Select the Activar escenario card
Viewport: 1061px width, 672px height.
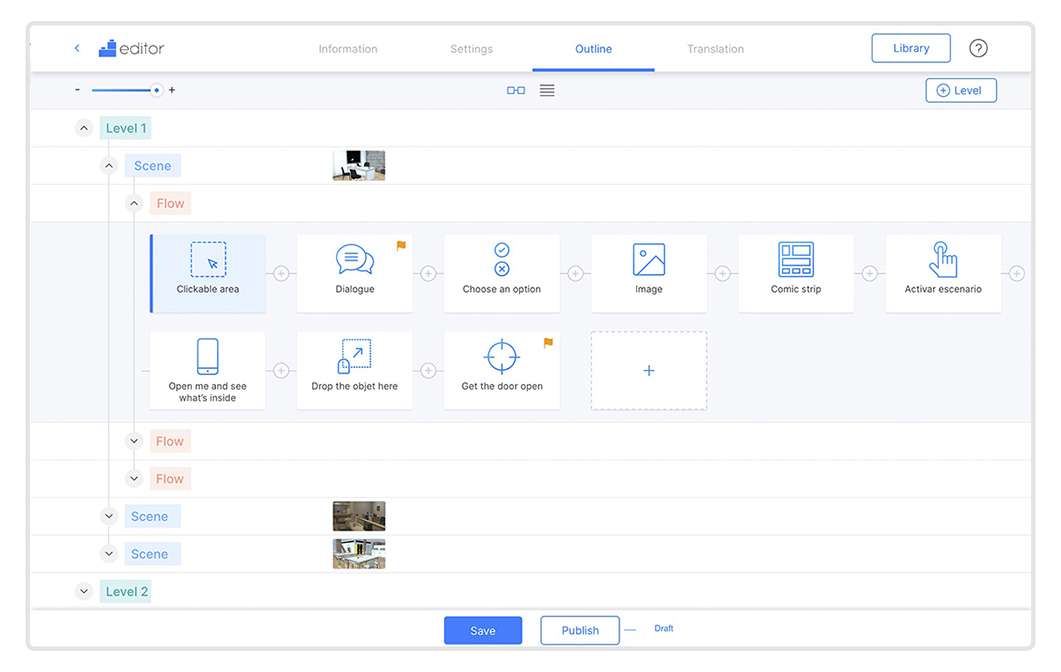click(x=943, y=273)
